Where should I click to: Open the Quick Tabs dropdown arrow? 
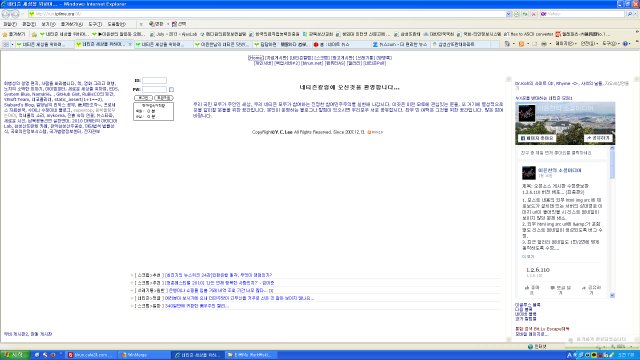pos(12,44)
